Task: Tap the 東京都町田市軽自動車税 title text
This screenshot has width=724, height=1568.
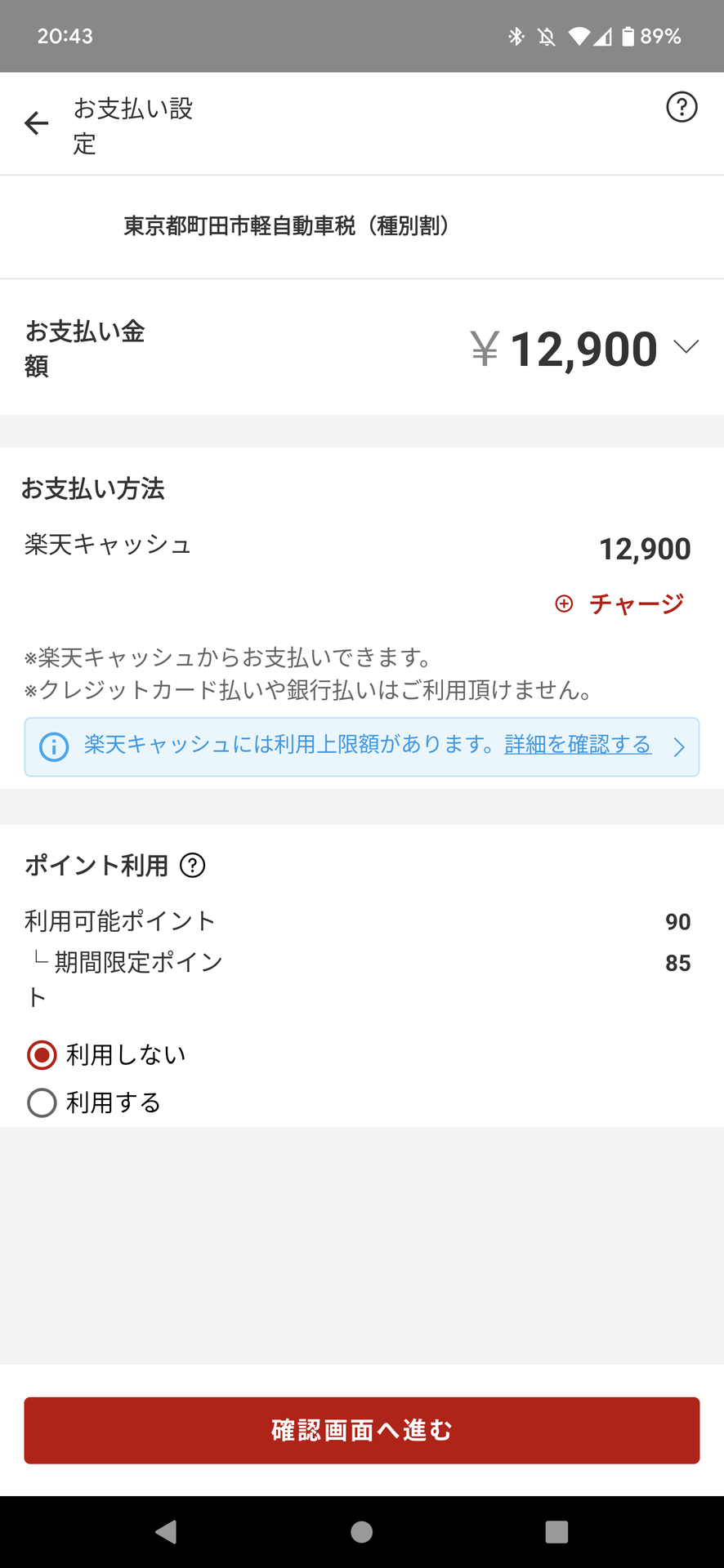Action: (286, 226)
